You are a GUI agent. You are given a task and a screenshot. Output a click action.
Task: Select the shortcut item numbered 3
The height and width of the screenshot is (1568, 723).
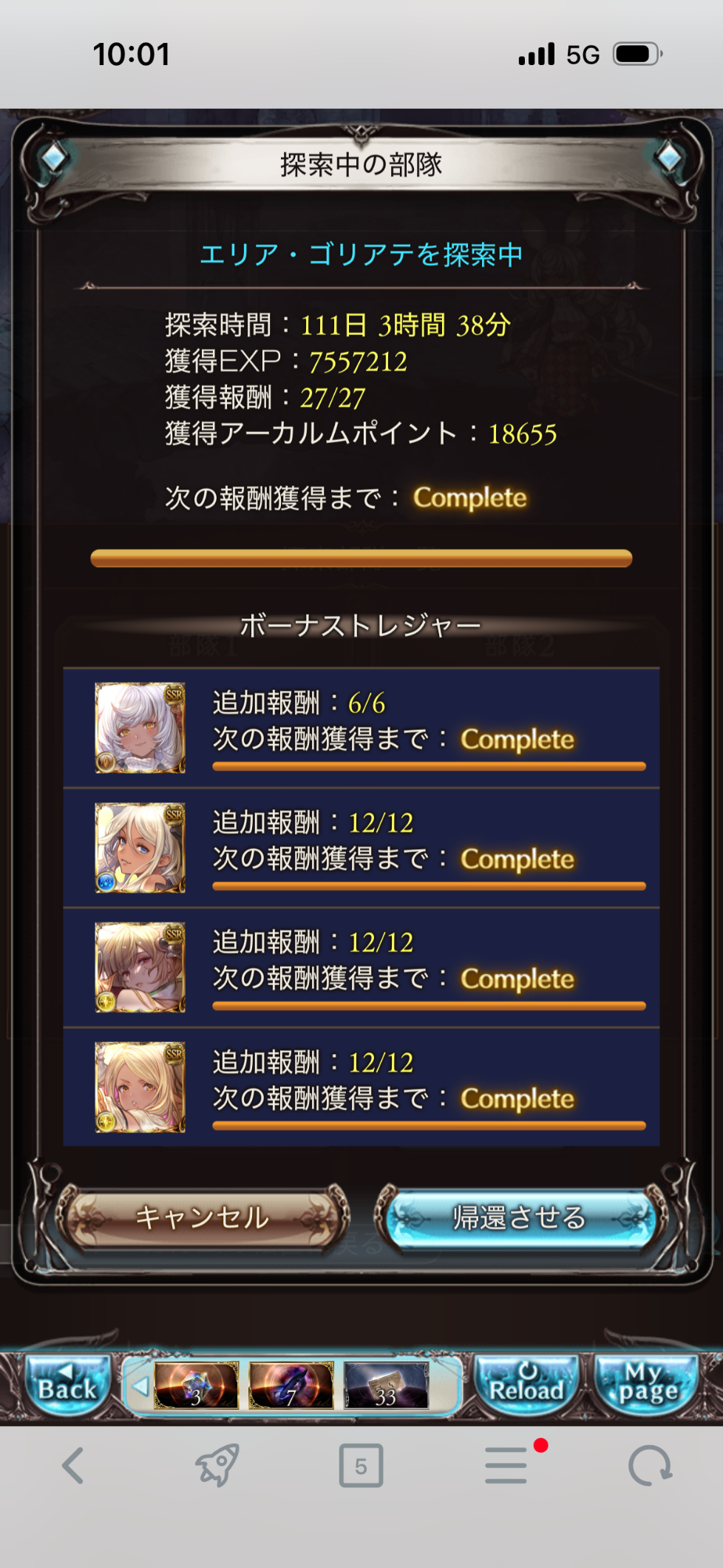pyautogui.click(x=196, y=1385)
